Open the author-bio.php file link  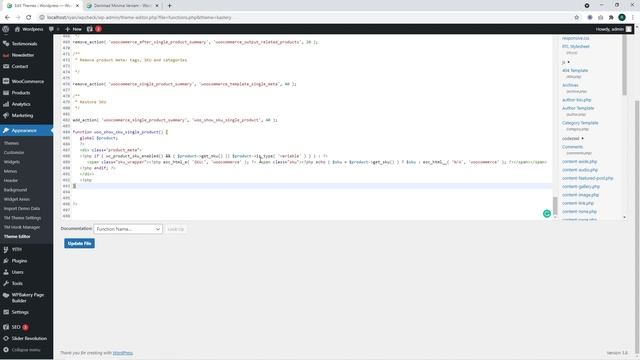[576, 100]
